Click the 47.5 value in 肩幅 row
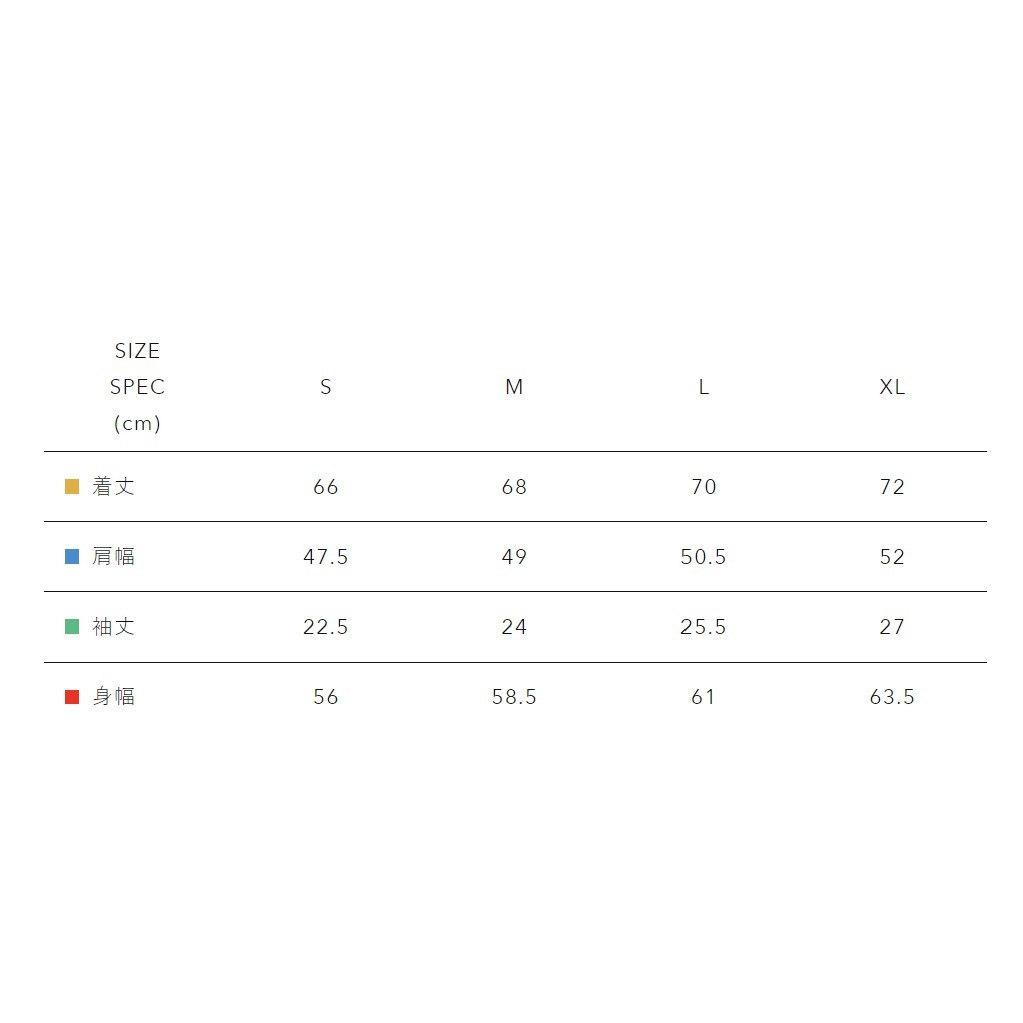Image resolution: width=1023 pixels, height=1023 pixels. point(326,557)
